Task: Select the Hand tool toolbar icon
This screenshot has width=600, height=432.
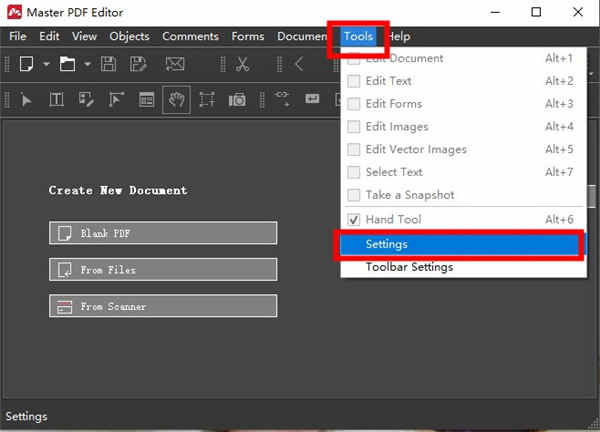Action: coord(176,100)
